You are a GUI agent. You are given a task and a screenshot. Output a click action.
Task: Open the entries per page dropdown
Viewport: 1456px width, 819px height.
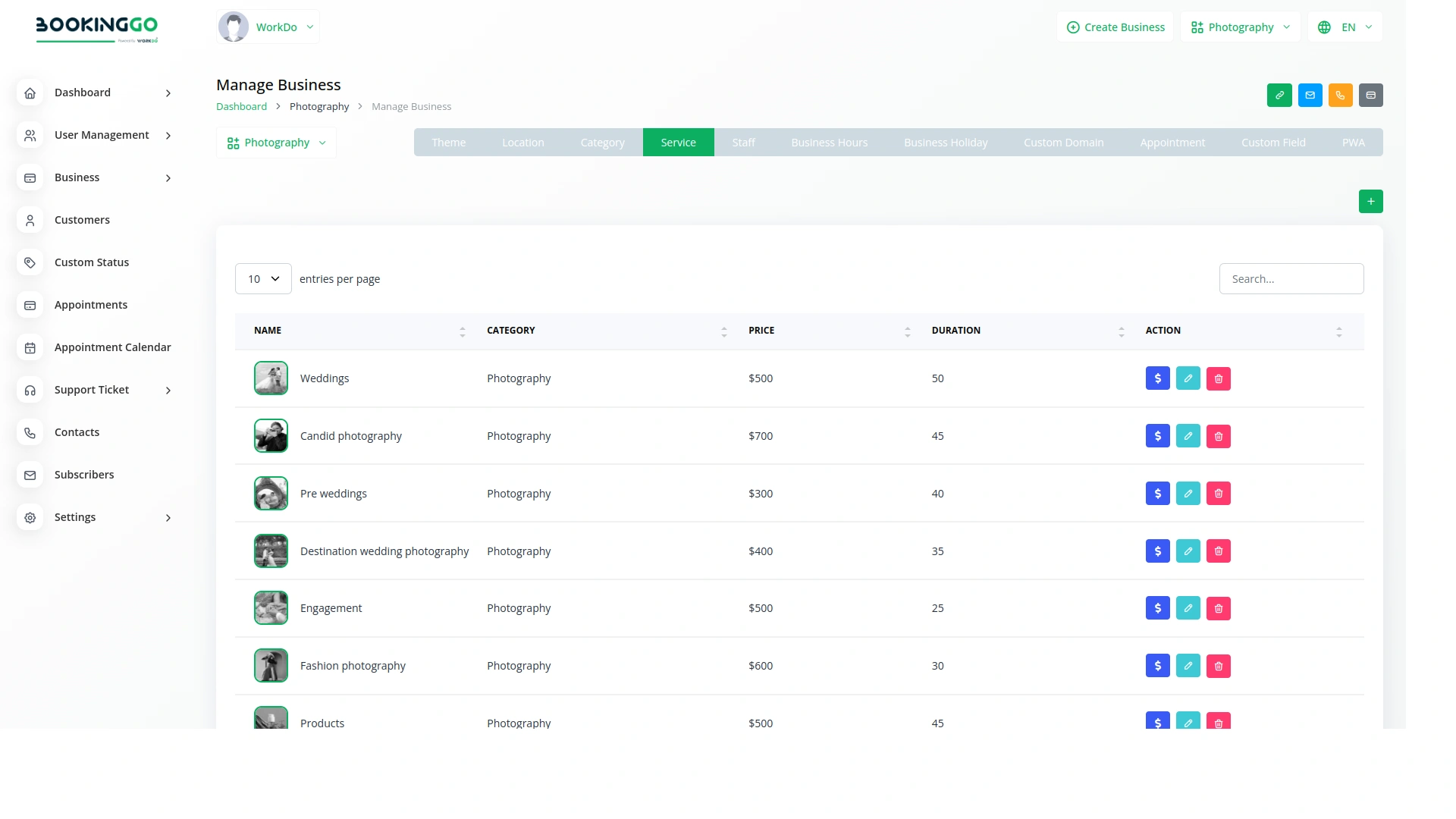pyautogui.click(x=262, y=278)
